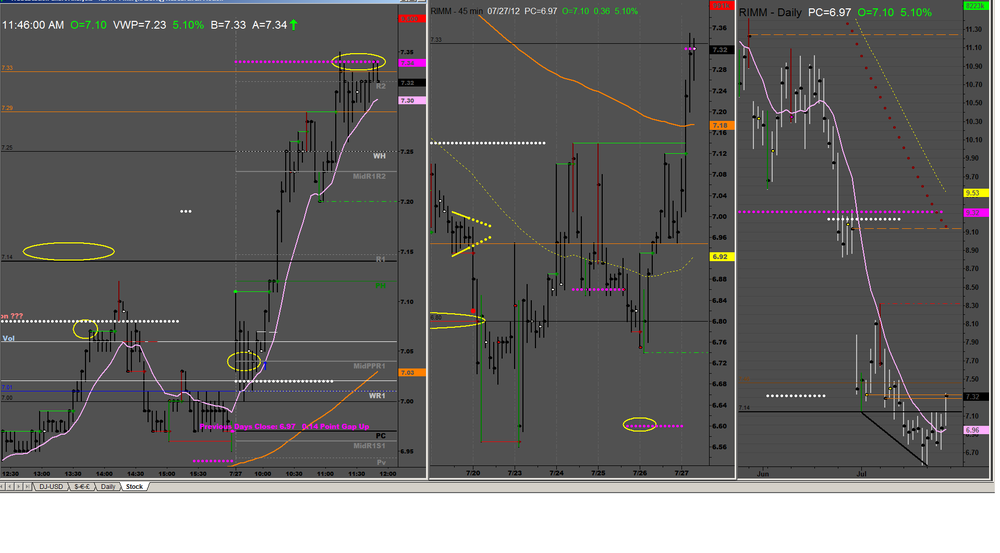This screenshot has width=1000, height=553.
Task: Click the green up arrow beside A=7.34
Action: point(293,25)
